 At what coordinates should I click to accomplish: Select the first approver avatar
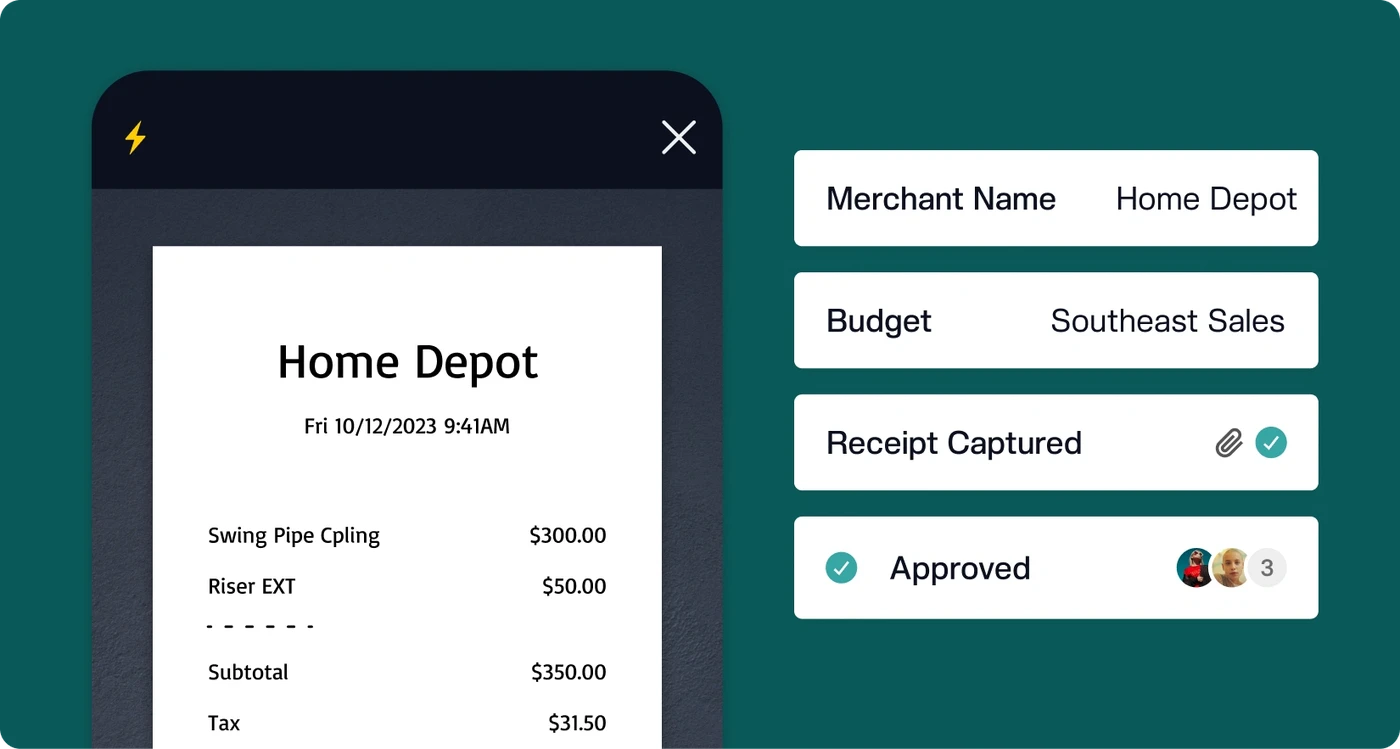pyautogui.click(x=1195, y=568)
